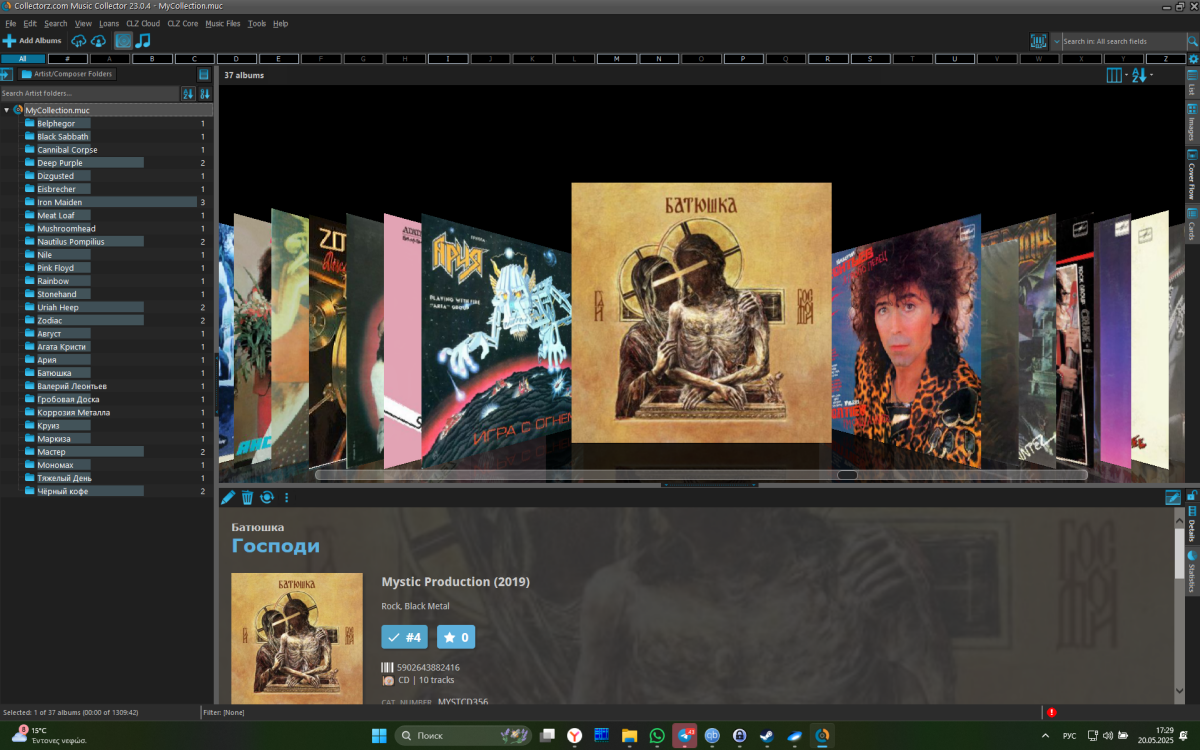
Task: Click the barcode scanner icon
Action: point(1039,41)
